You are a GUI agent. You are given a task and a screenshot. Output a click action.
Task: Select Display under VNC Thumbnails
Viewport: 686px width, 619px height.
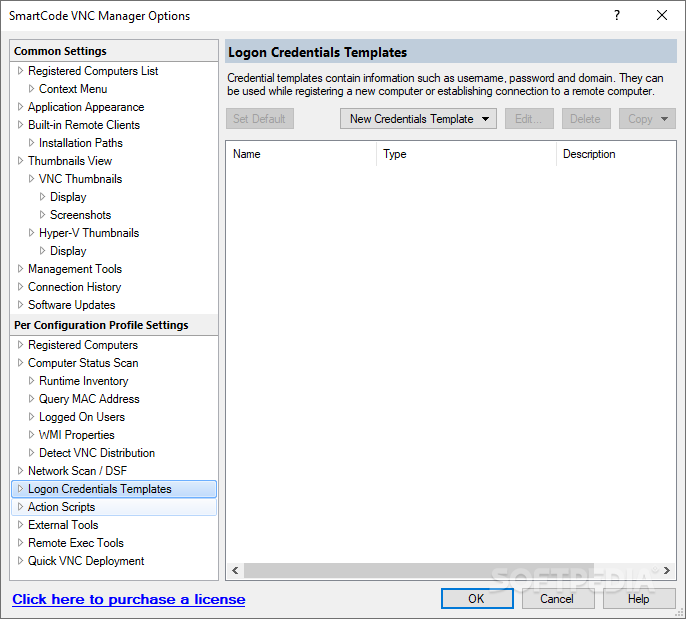click(x=68, y=197)
